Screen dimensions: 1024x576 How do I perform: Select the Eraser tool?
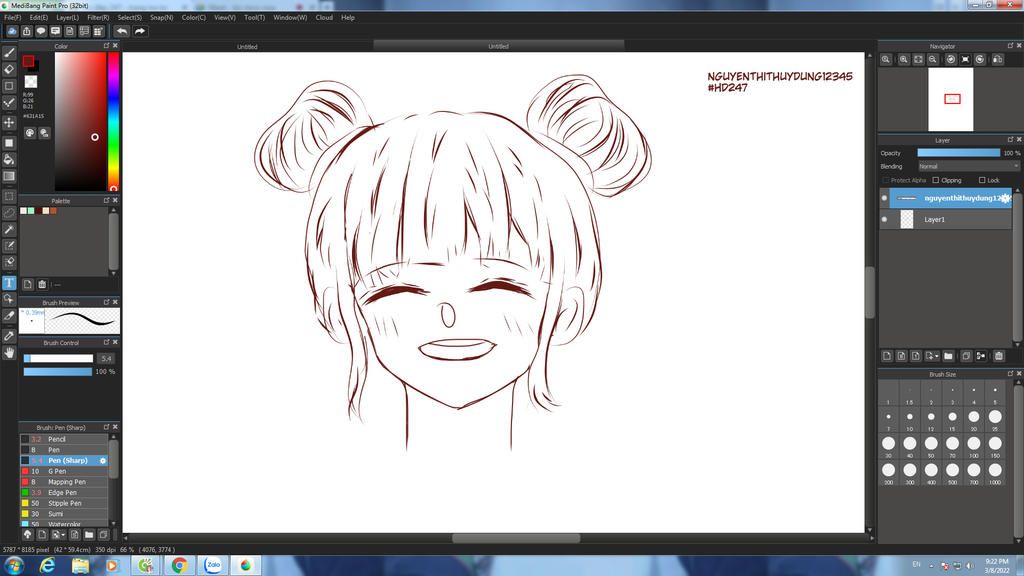click(9, 69)
